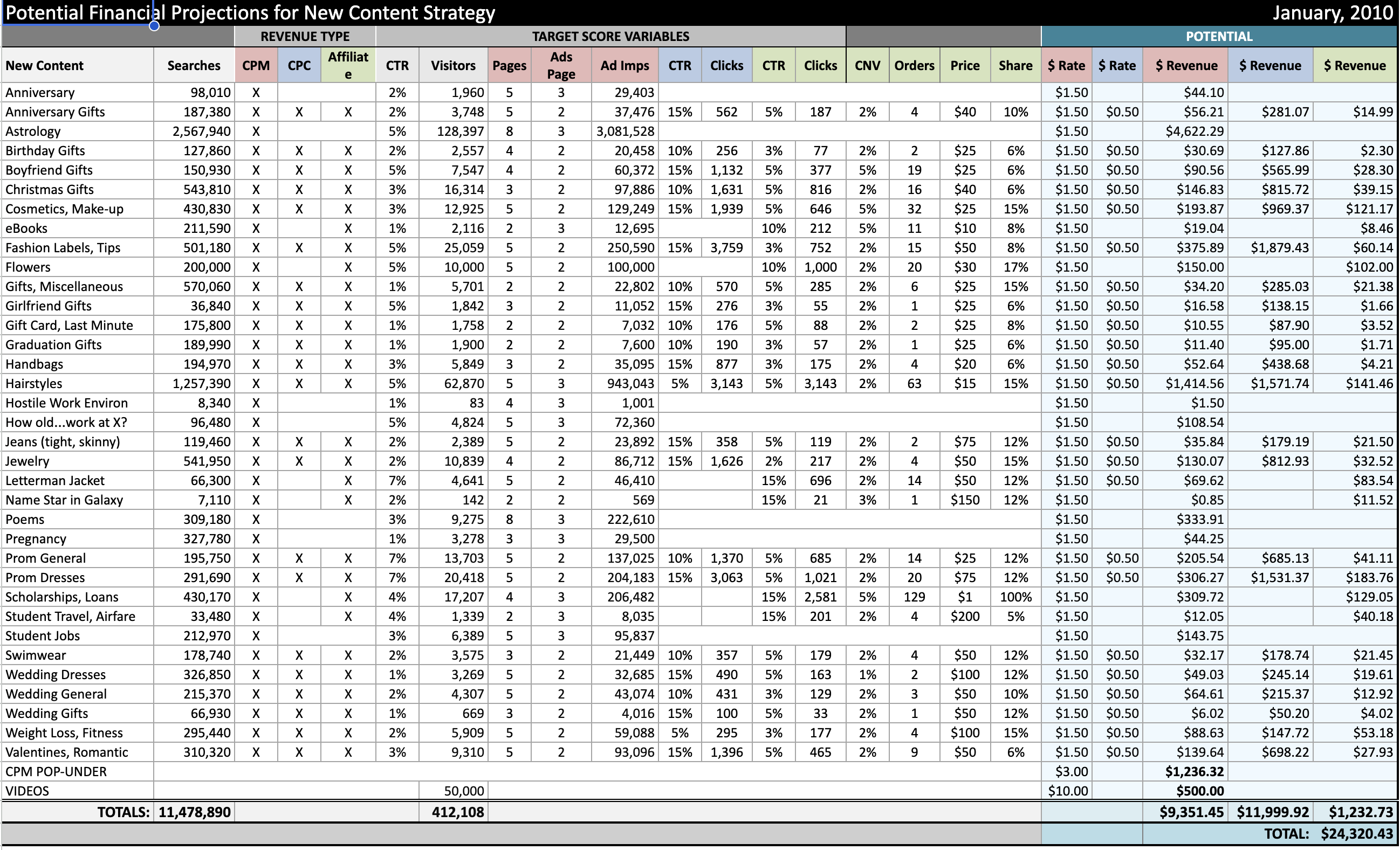Select the title cell 'Potential Financial Projections for New Content Strategy'
1400x850 pixels.
[x=250, y=12]
